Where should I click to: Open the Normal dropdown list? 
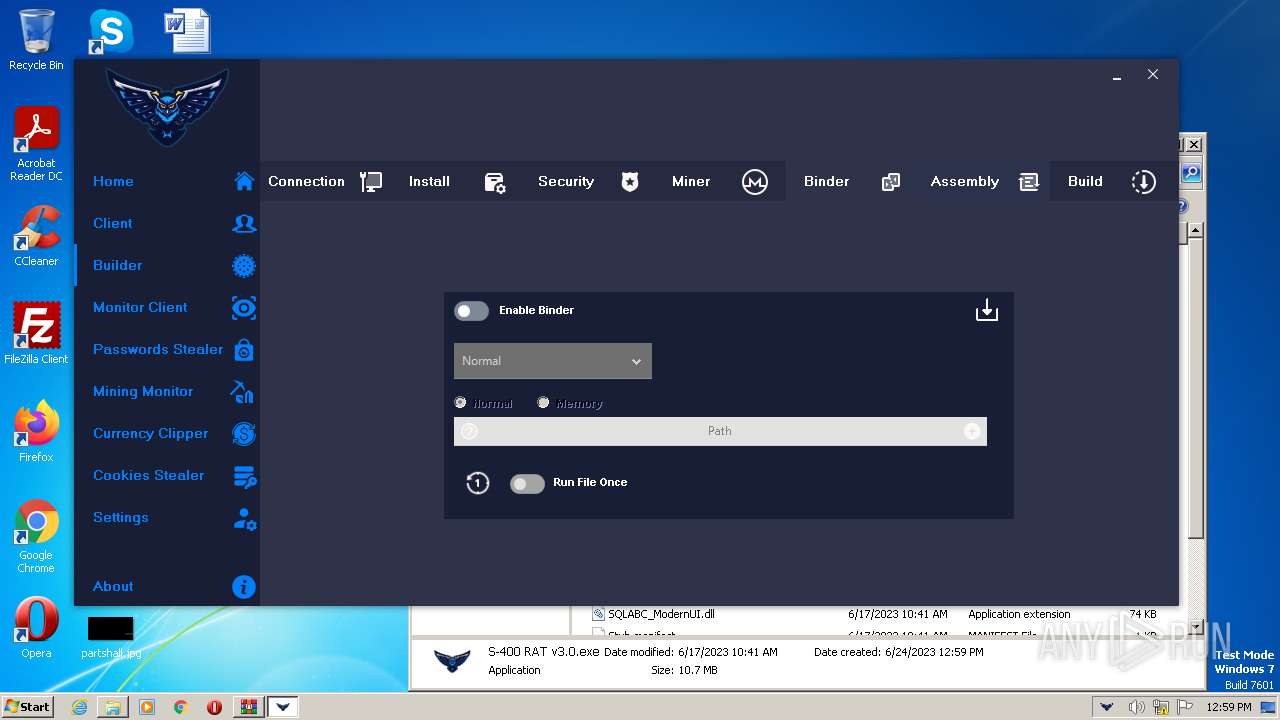(553, 361)
